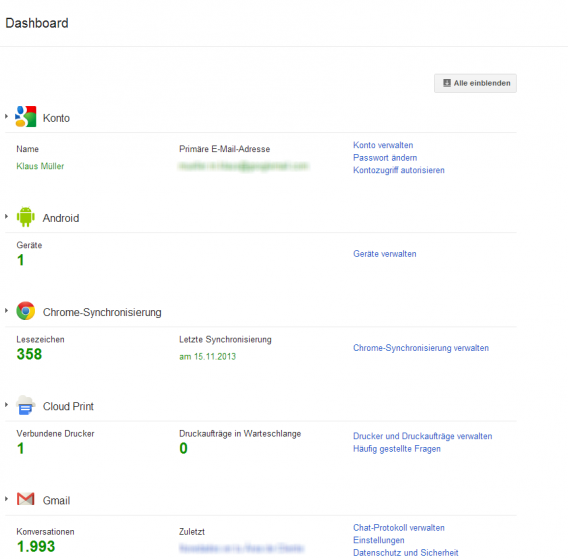Click the green Android robot icon

pos(26,217)
